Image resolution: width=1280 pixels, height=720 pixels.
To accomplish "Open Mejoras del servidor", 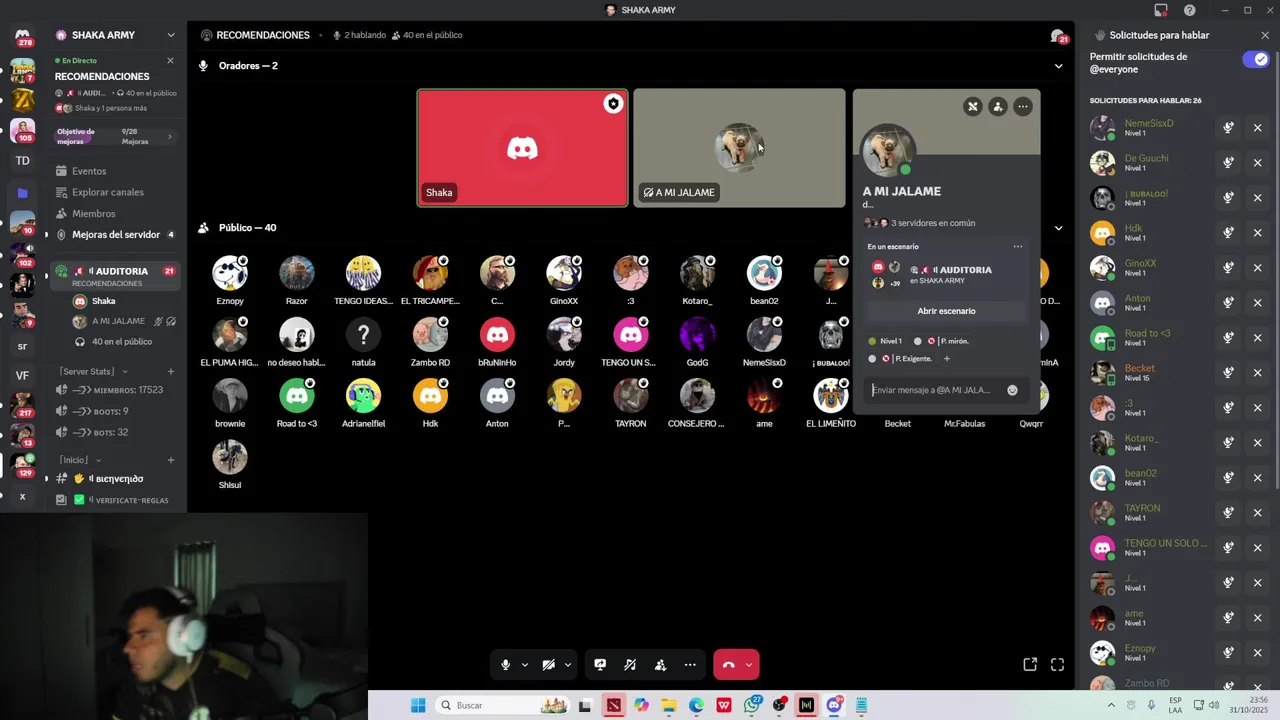I will coord(116,235).
